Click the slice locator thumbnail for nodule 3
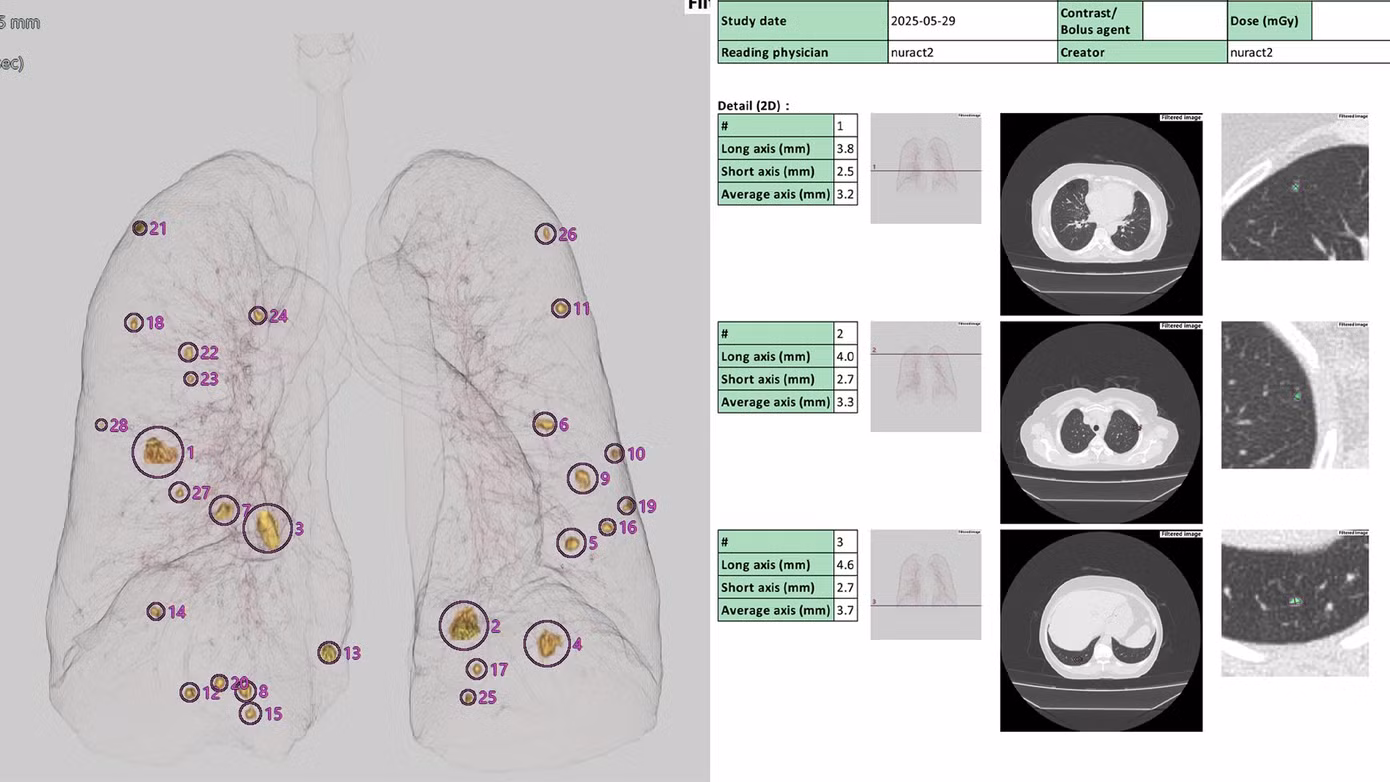 coord(926,584)
